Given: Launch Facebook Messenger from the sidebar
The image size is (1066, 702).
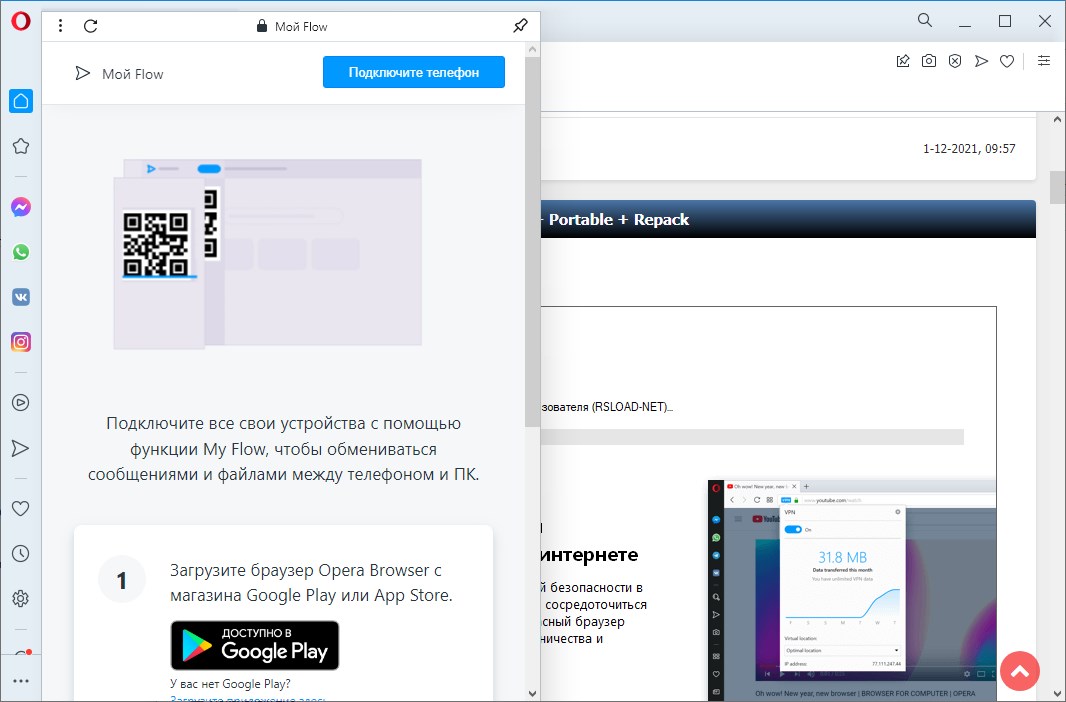Looking at the screenshot, I should 21,207.
